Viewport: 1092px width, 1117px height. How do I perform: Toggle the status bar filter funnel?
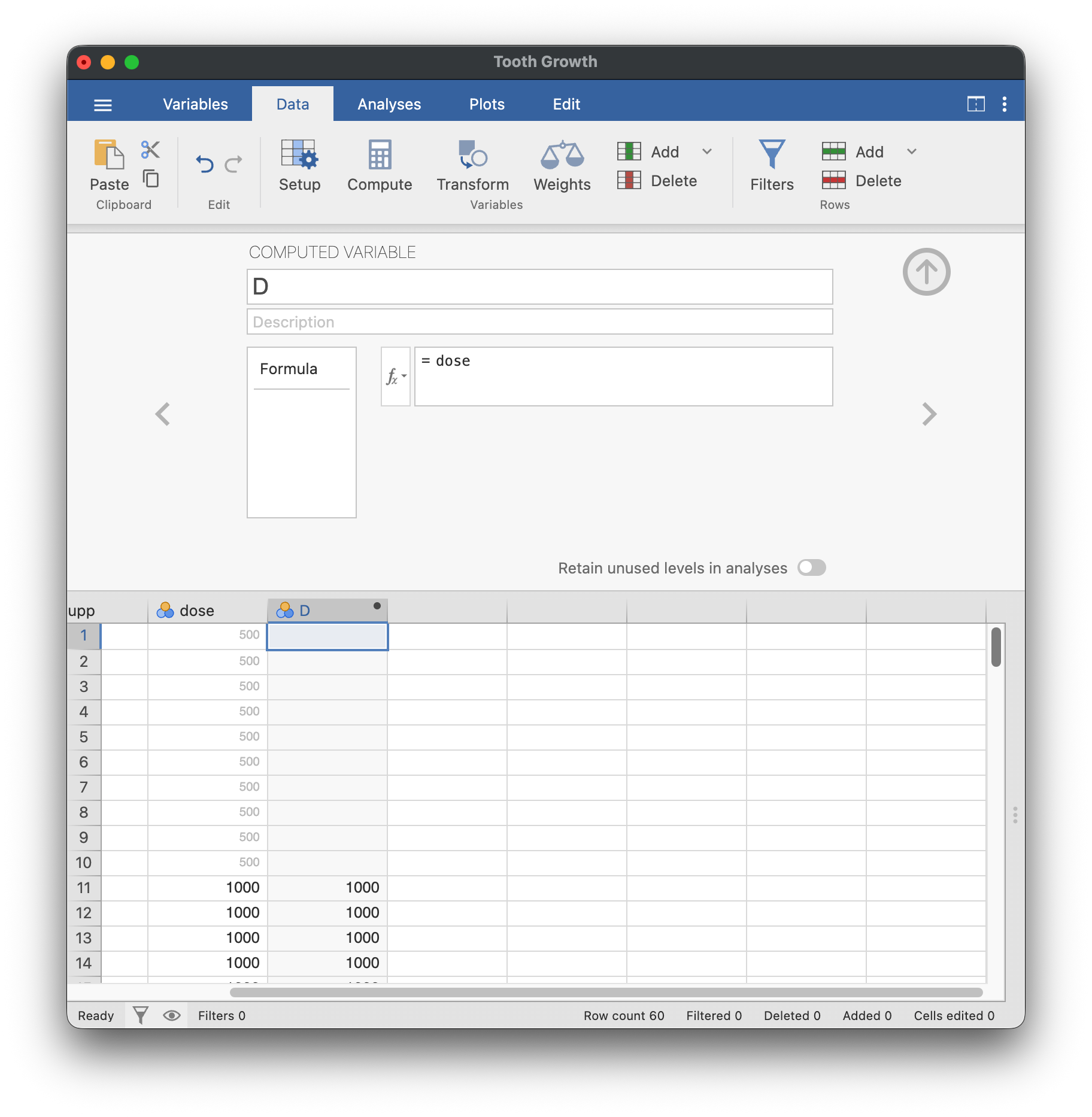(141, 1015)
